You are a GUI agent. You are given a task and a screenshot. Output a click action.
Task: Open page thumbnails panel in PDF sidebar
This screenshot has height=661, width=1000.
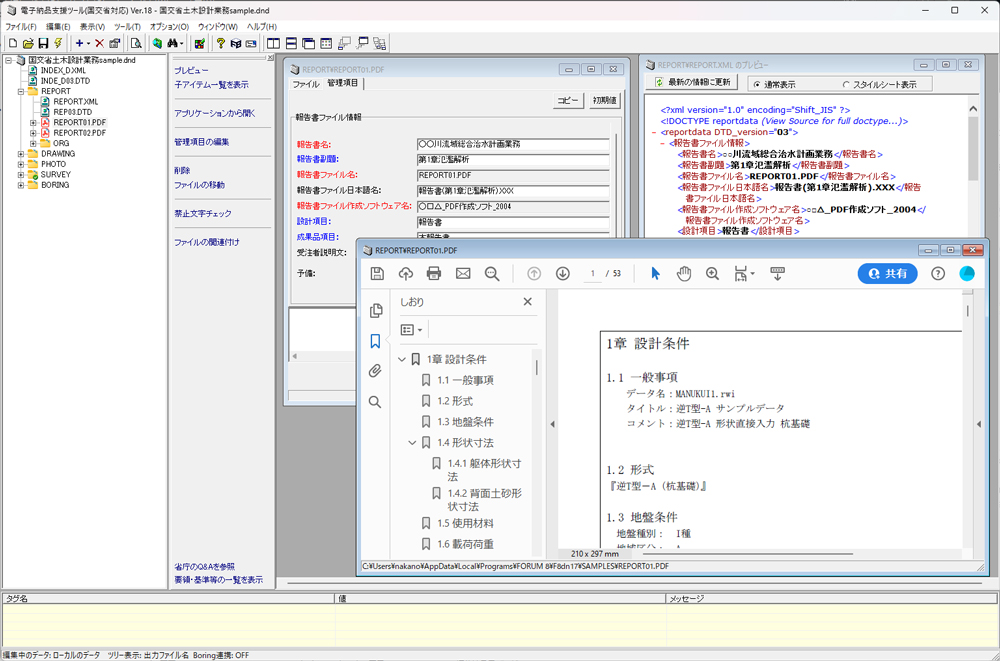pos(376,311)
